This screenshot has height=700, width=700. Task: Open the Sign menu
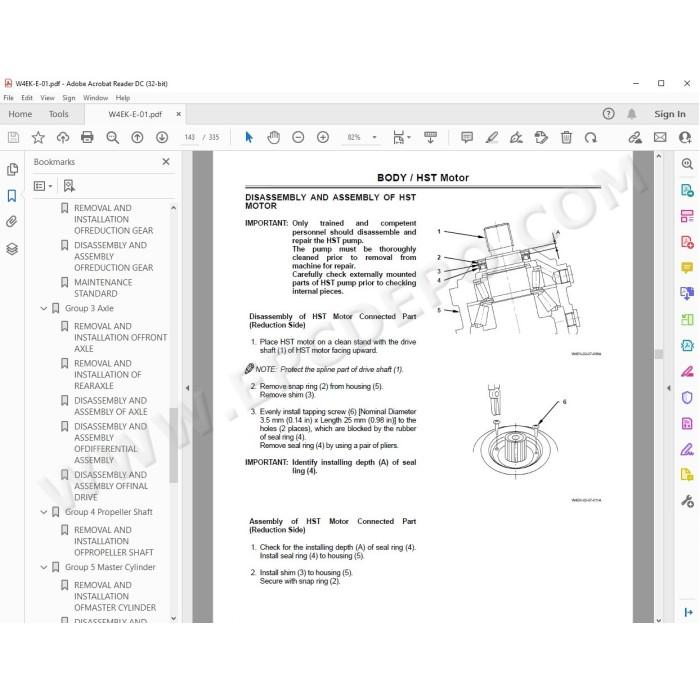pyautogui.click(x=69, y=98)
